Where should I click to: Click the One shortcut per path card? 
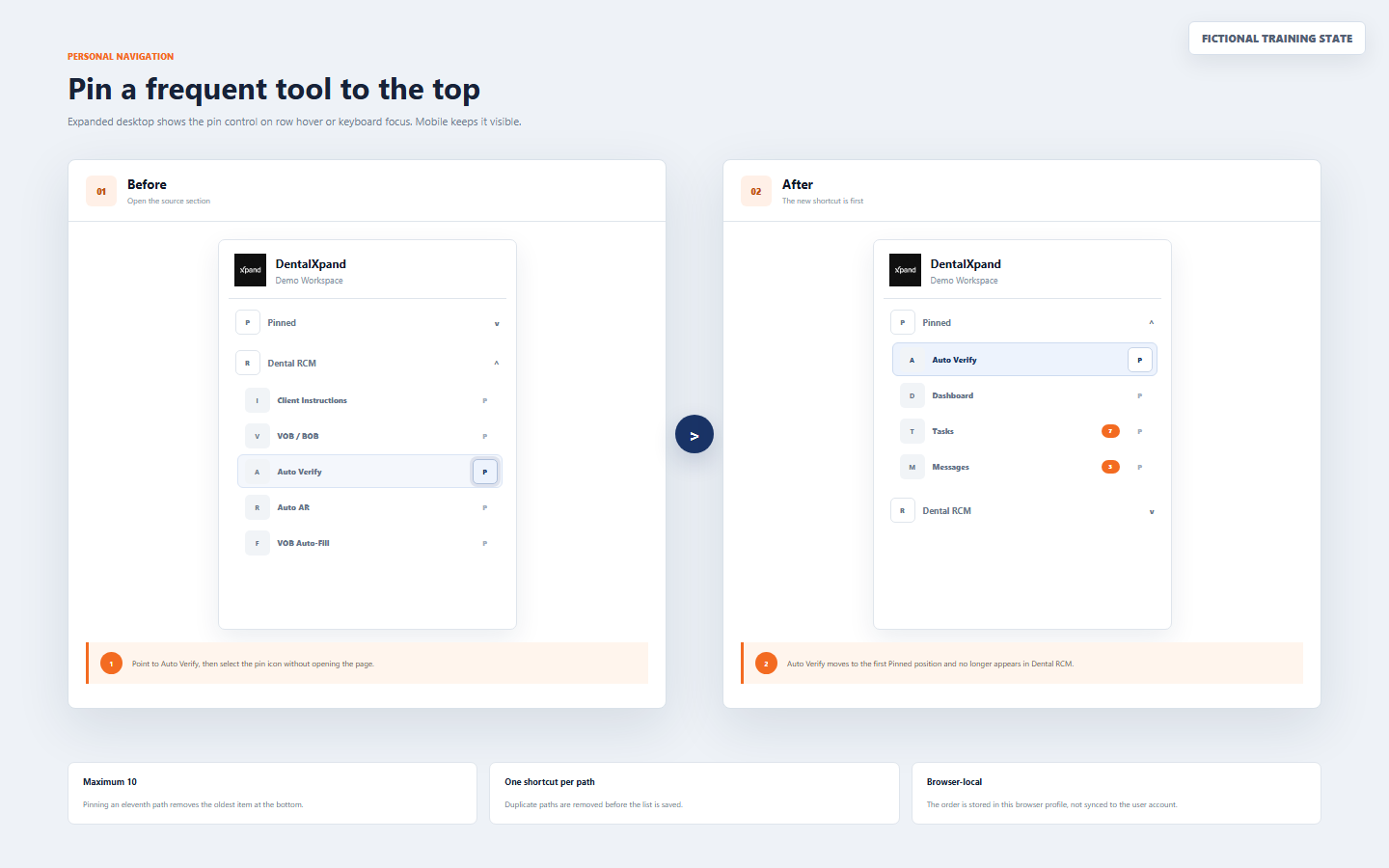(x=694, y=793)
